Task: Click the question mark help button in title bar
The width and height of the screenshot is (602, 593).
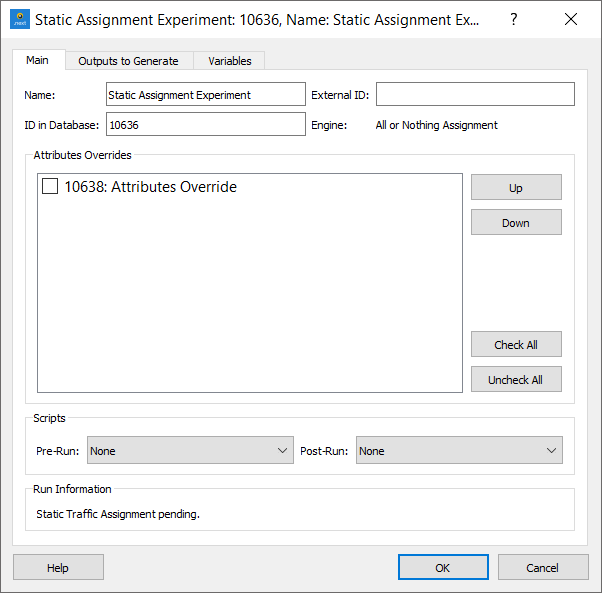Action: (513, 19)
